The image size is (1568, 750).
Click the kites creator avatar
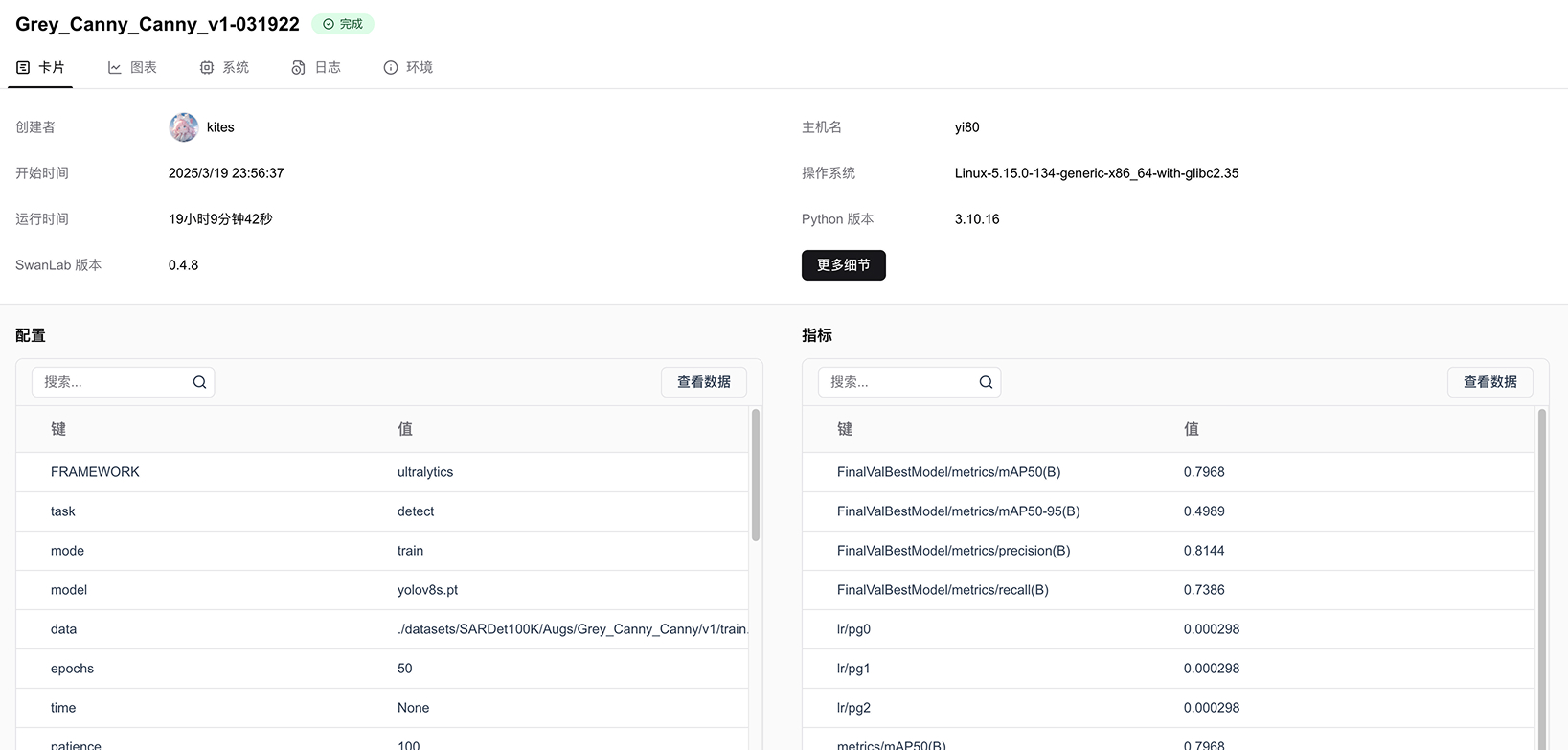point(184,127)
